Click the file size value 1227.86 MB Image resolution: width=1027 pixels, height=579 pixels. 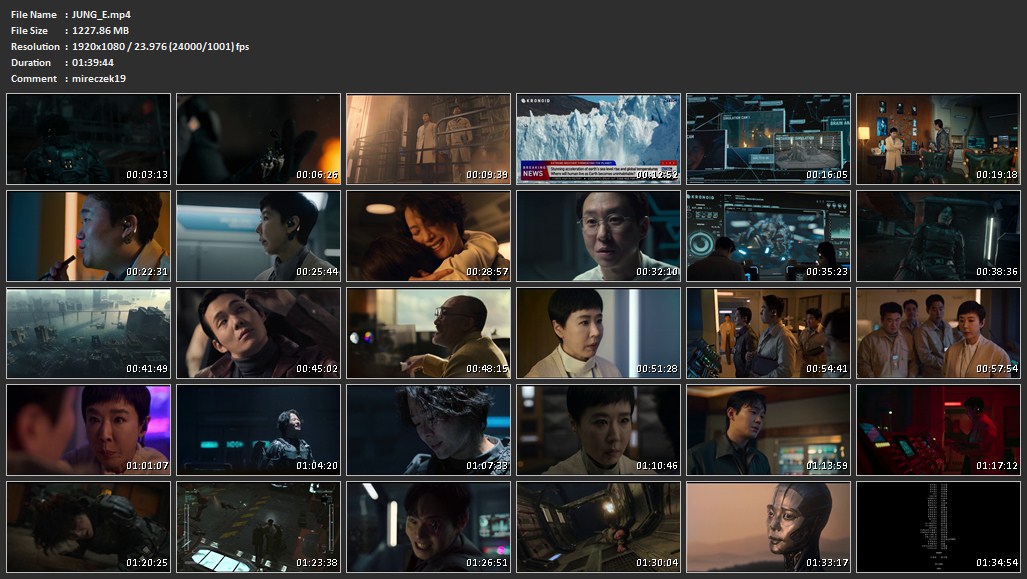pos(100,31)
